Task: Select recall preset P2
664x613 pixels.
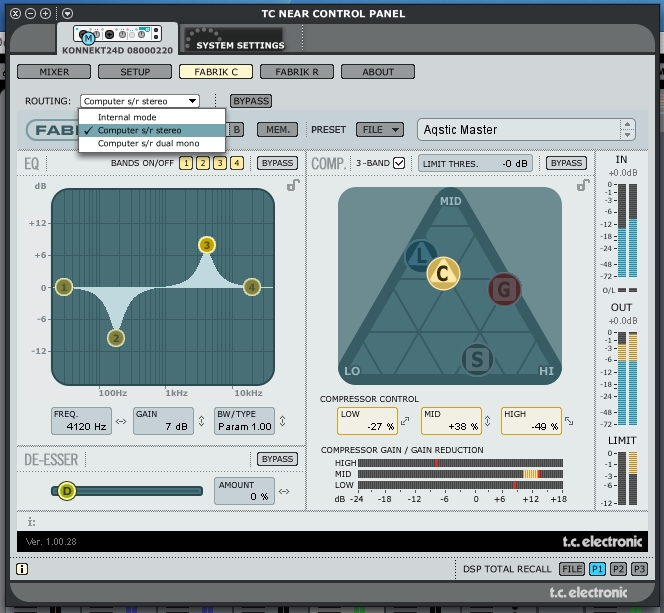Action: point(618,569)
